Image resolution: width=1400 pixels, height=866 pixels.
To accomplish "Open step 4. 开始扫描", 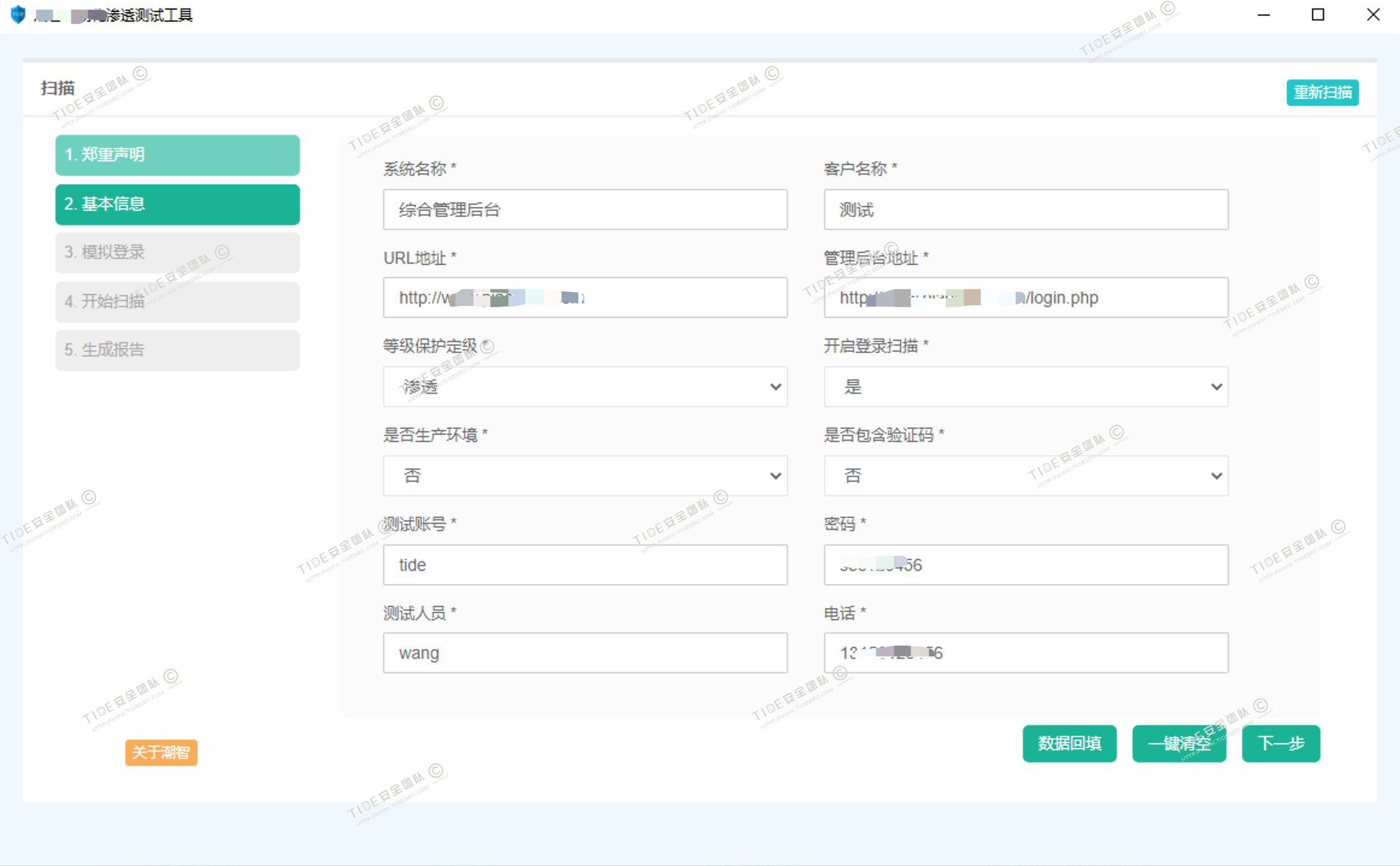I will point(177,302).
